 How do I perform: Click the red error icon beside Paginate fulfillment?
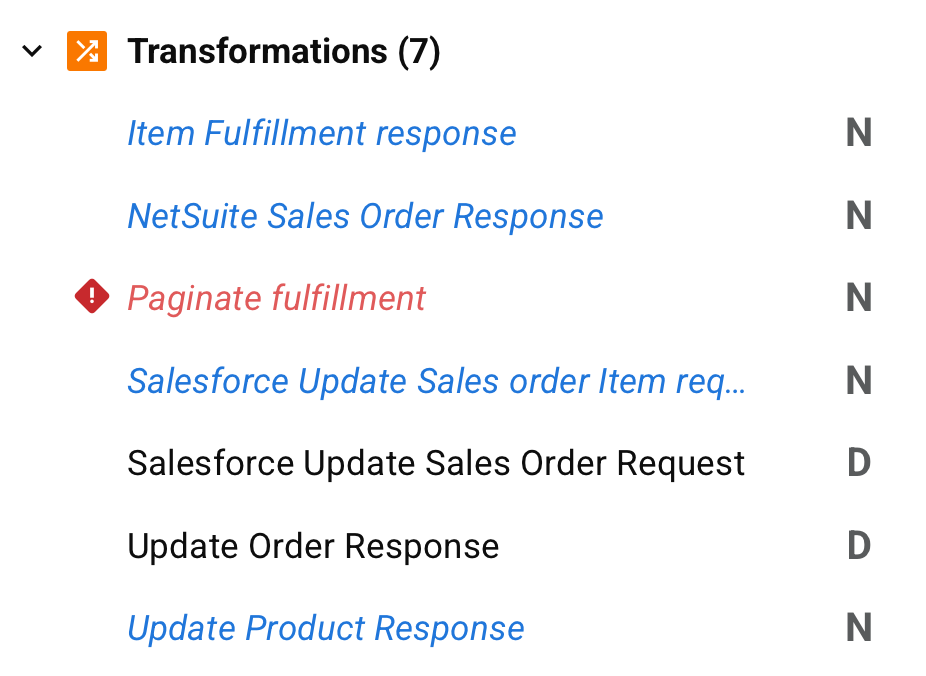point(92,297)
